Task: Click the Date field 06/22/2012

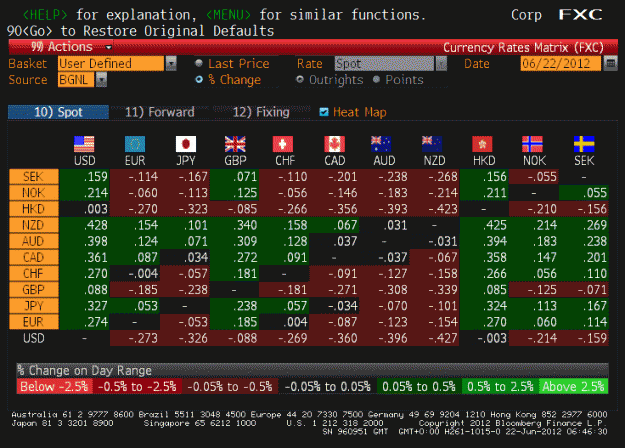Action: click(560, 63)
